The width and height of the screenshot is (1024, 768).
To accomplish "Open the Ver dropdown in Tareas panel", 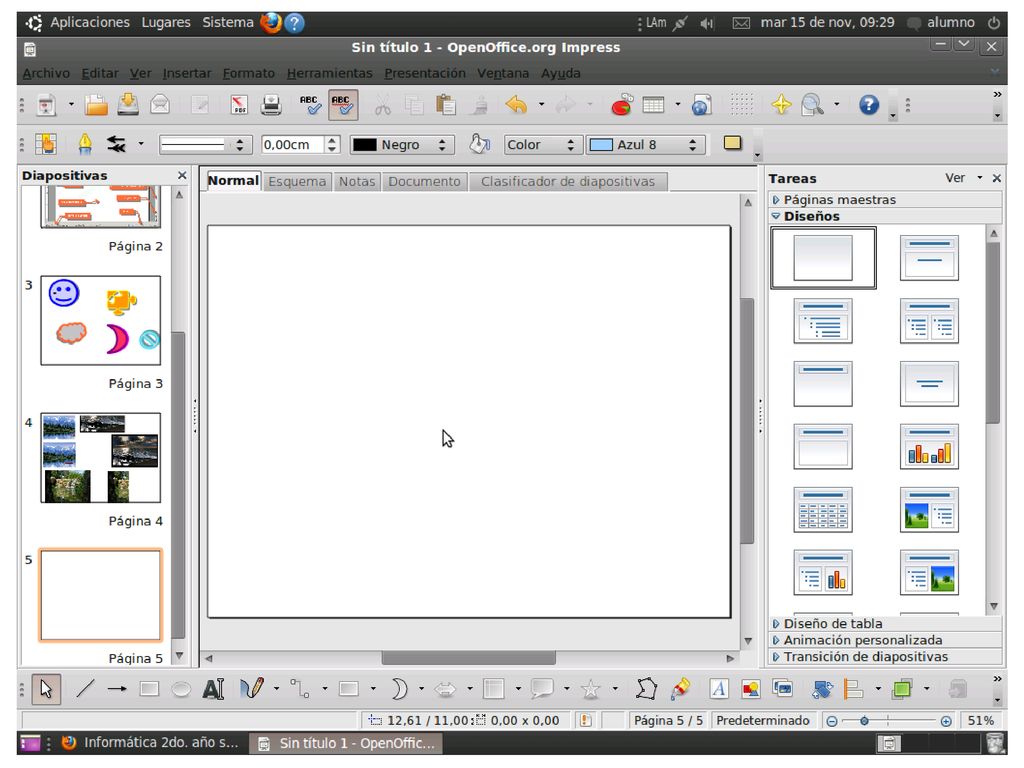I will tap(963, 178).
